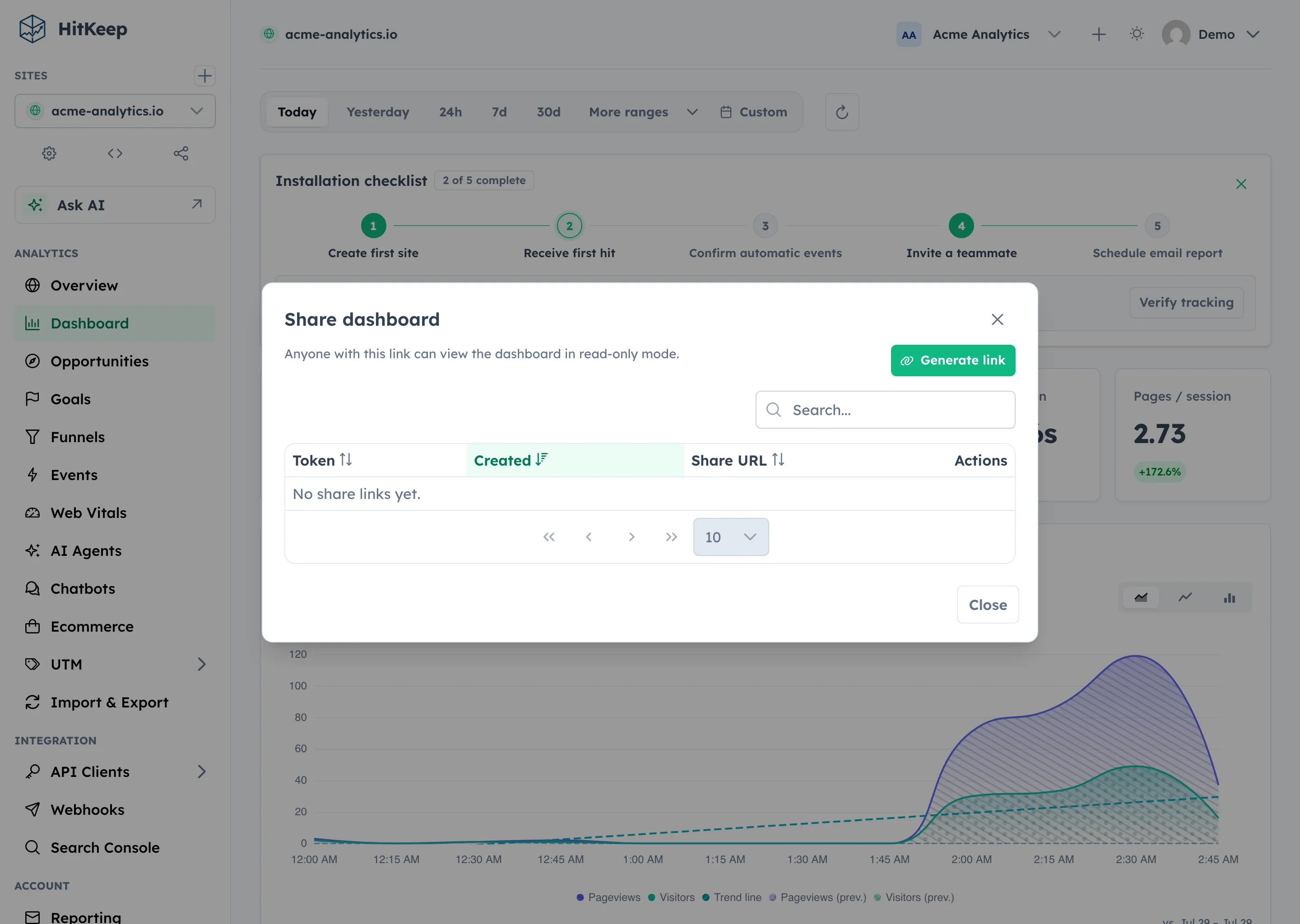Image resolution: width=1300 pixels, height=924 pixels.
Task: Add a new site with the plus button
Action: (x=204, y=76)
